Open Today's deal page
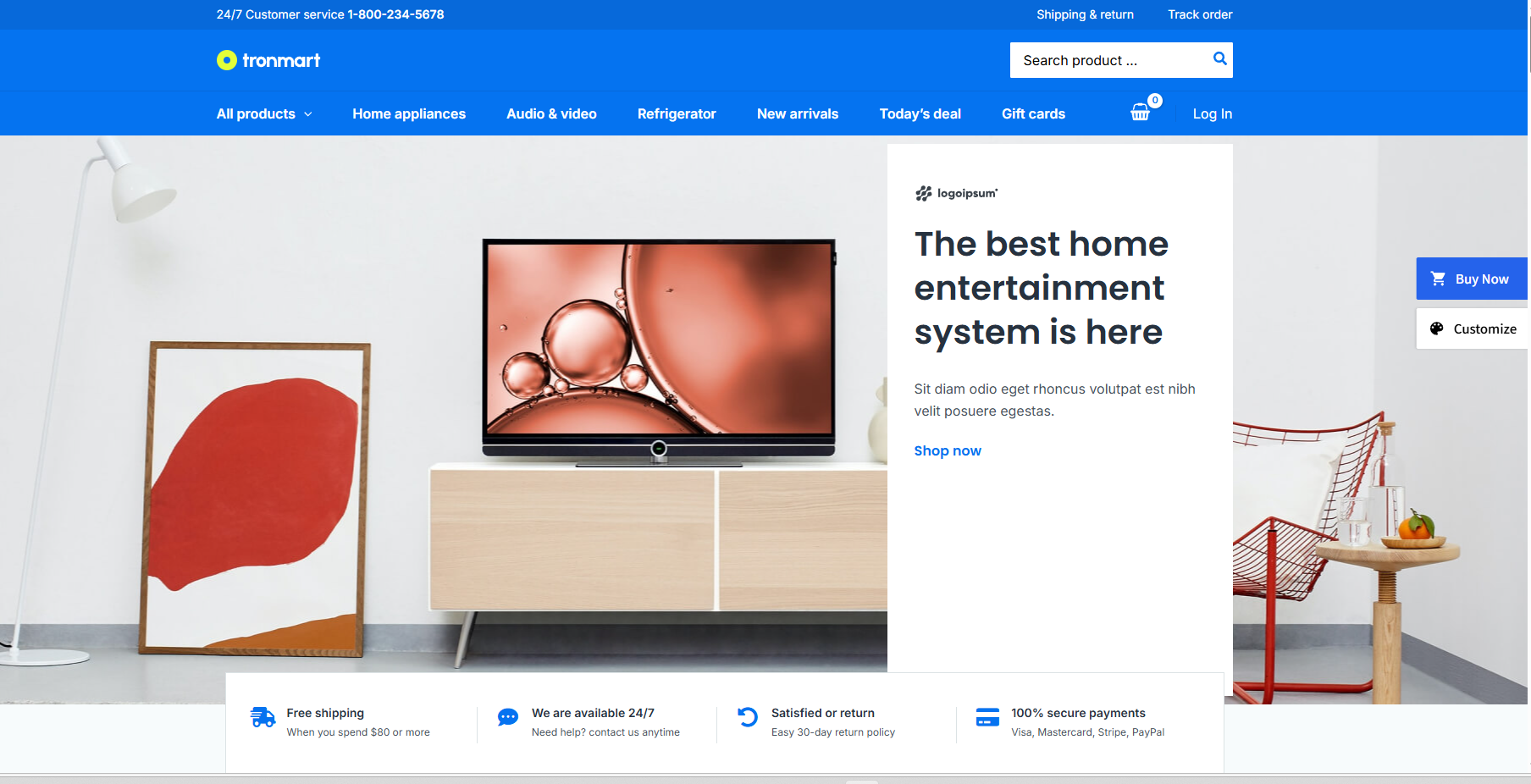The width and height of the screenshot is (1531, 784). point(920,113)
